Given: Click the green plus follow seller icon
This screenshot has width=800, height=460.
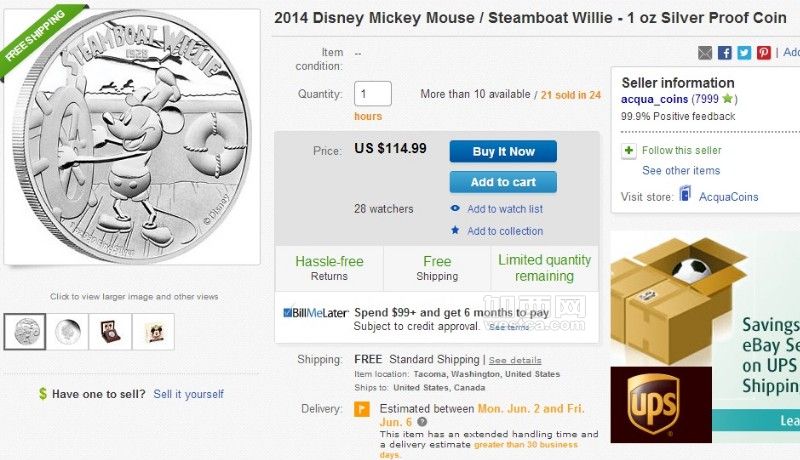Looking at the screenshot, I should coord(629,150).
